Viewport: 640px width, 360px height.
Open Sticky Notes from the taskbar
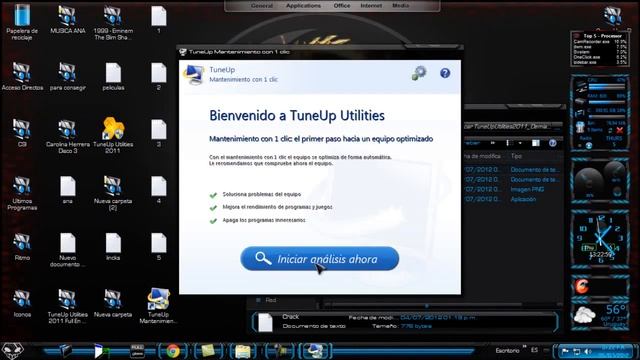[x=208, y=351]
